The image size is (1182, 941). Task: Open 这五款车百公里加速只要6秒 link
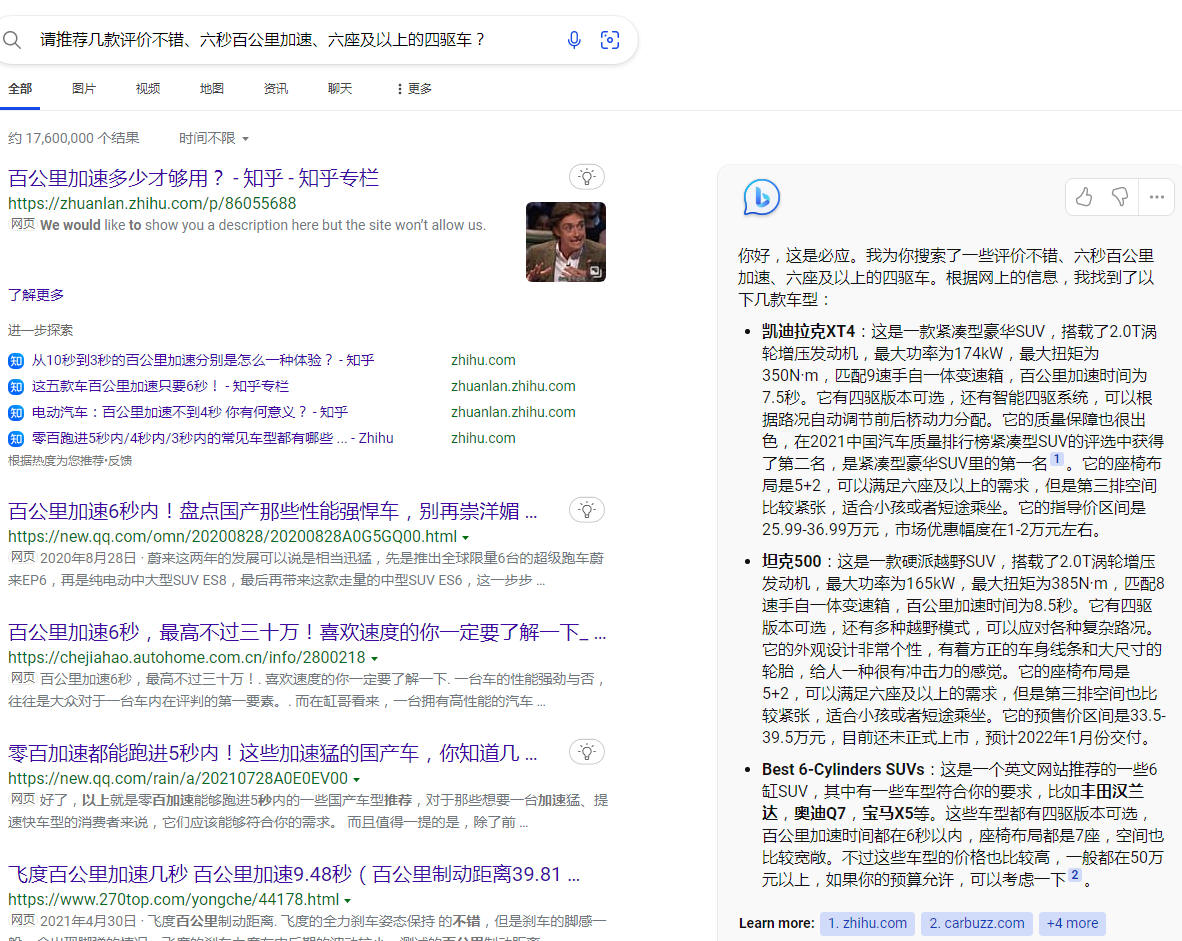click(x=160, y=387)
